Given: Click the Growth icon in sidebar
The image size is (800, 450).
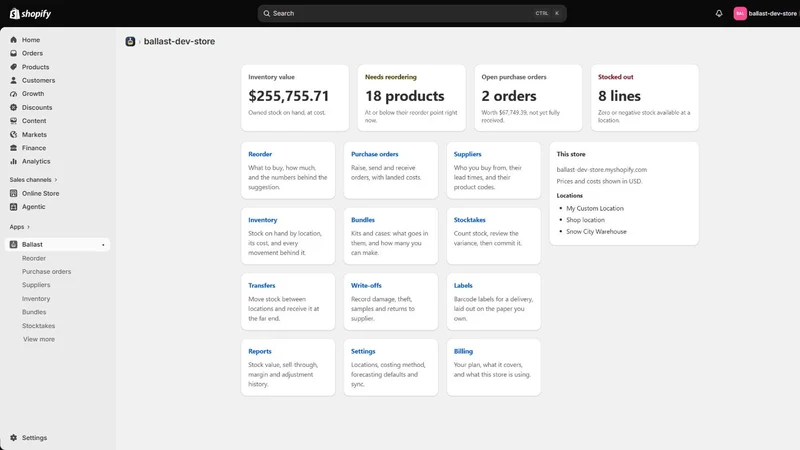Looking at the screenshot, I should 13,94.
